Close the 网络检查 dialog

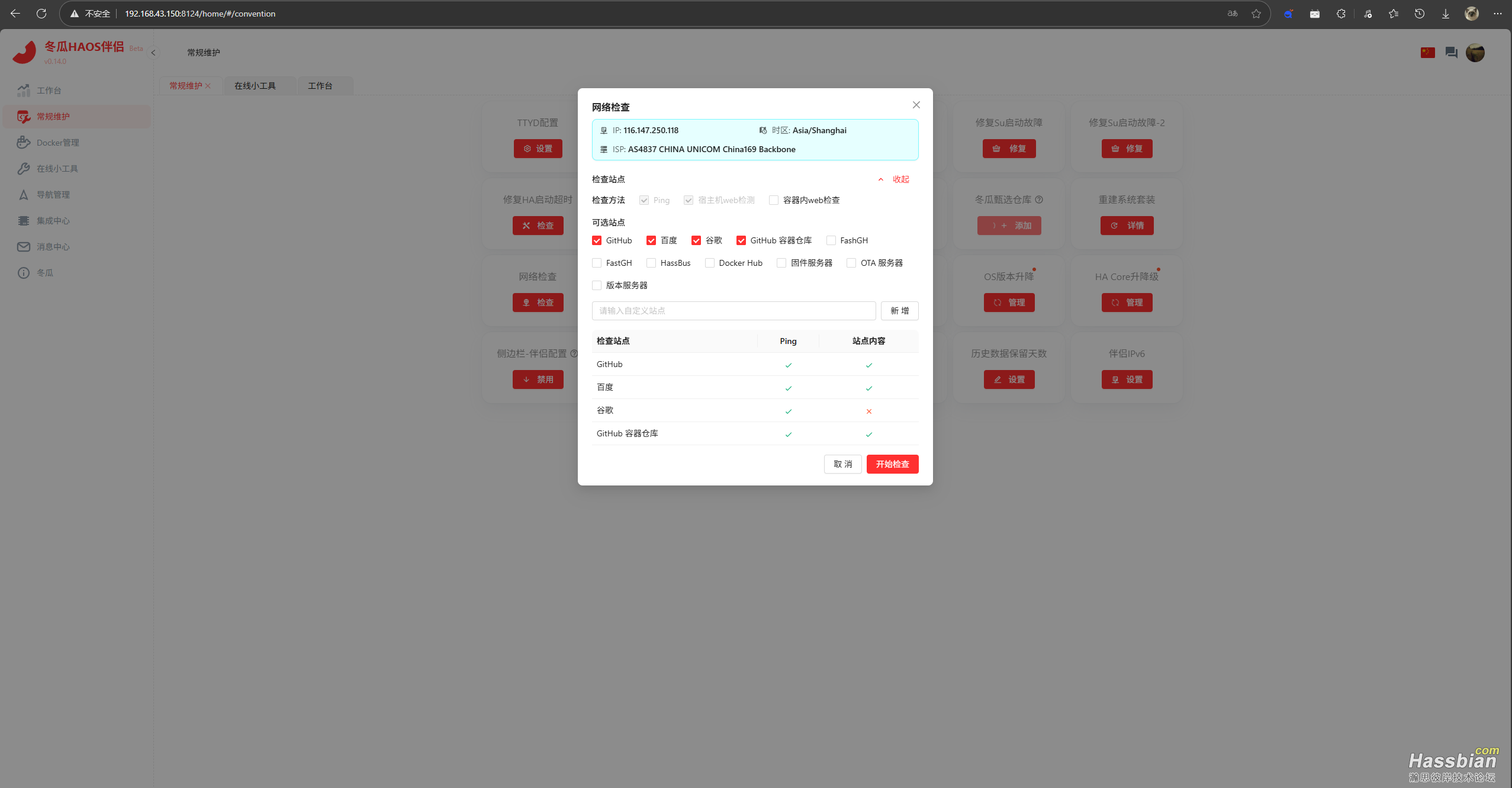916,105
